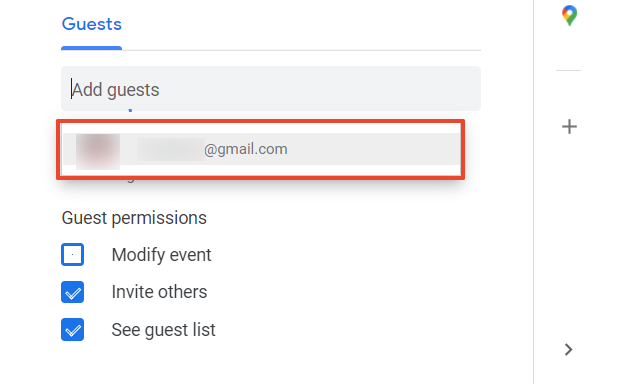Select the suggested @gmail.com contact
624x386 pixels.
pyautogui.click(x=262, y=149)
